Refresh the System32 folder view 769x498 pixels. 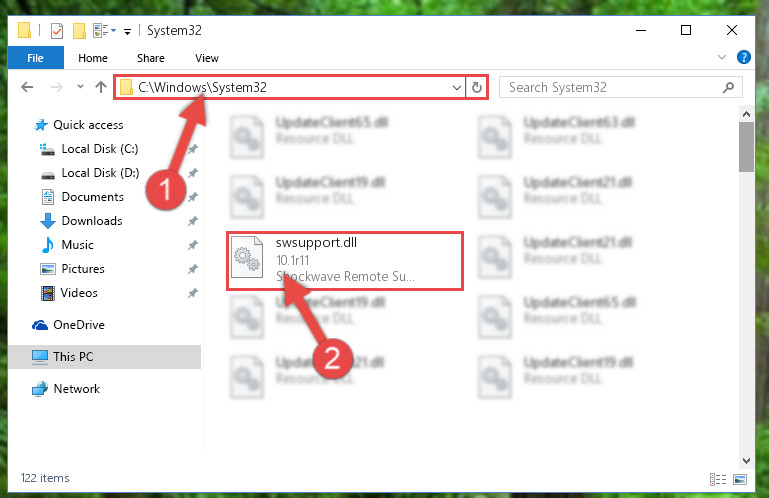coord(477,87)
